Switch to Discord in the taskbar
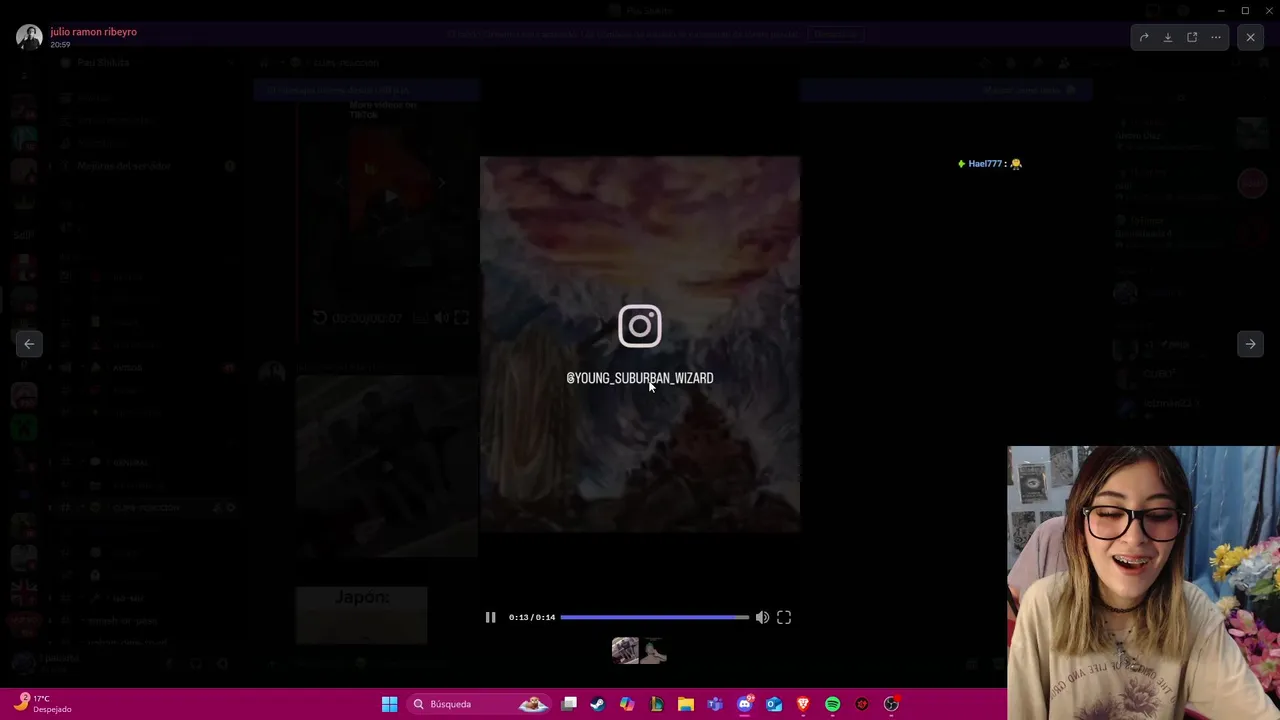The image size is (1280, 720). point(744,704)
